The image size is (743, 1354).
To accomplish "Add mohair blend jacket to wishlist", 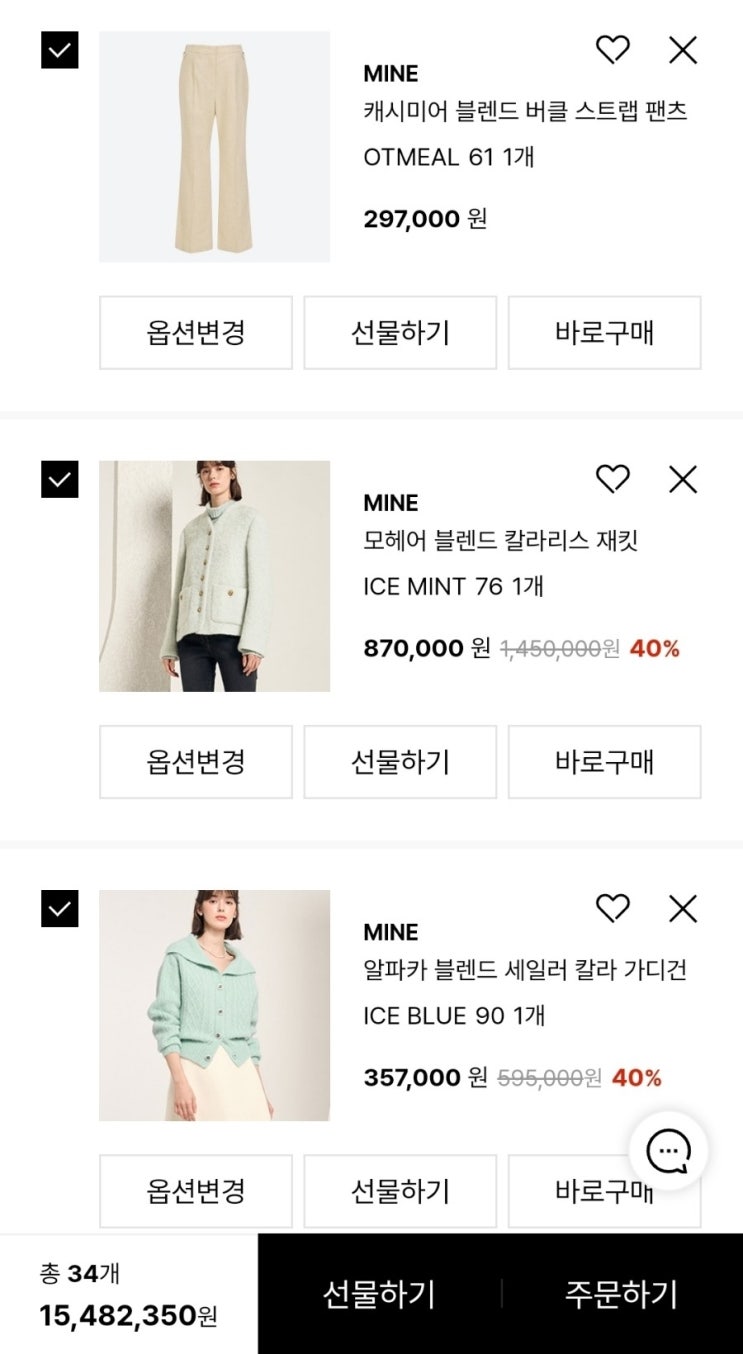I will tap(612, 479).
